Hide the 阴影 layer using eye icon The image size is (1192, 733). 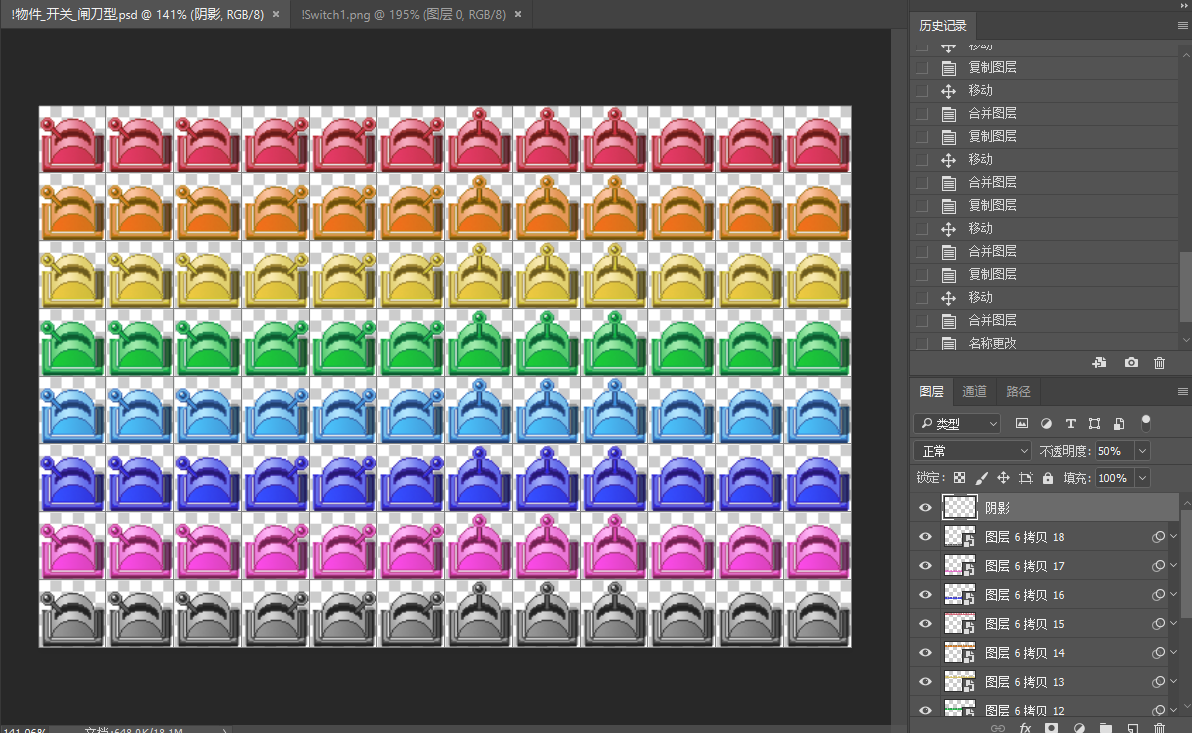(925, 508)
